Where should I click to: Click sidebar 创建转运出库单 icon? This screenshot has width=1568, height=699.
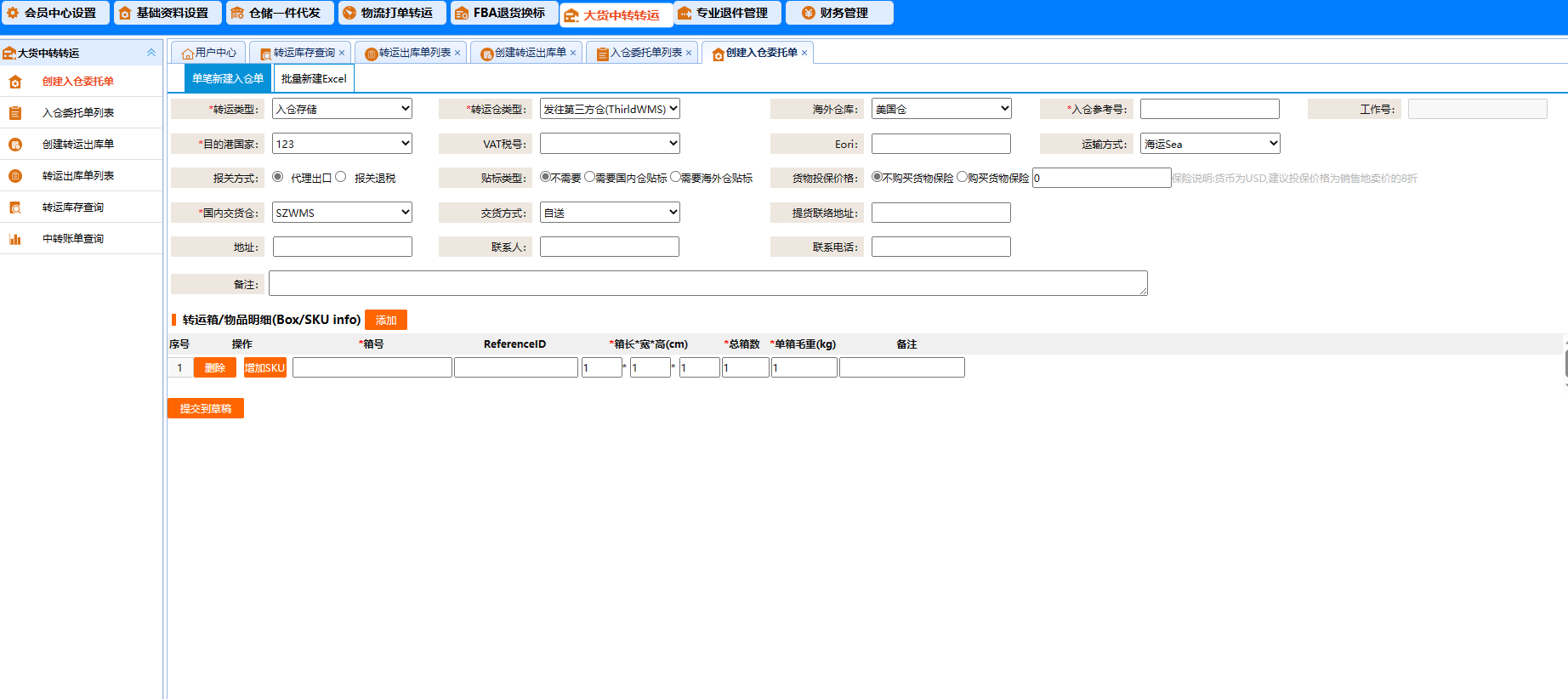15,145
